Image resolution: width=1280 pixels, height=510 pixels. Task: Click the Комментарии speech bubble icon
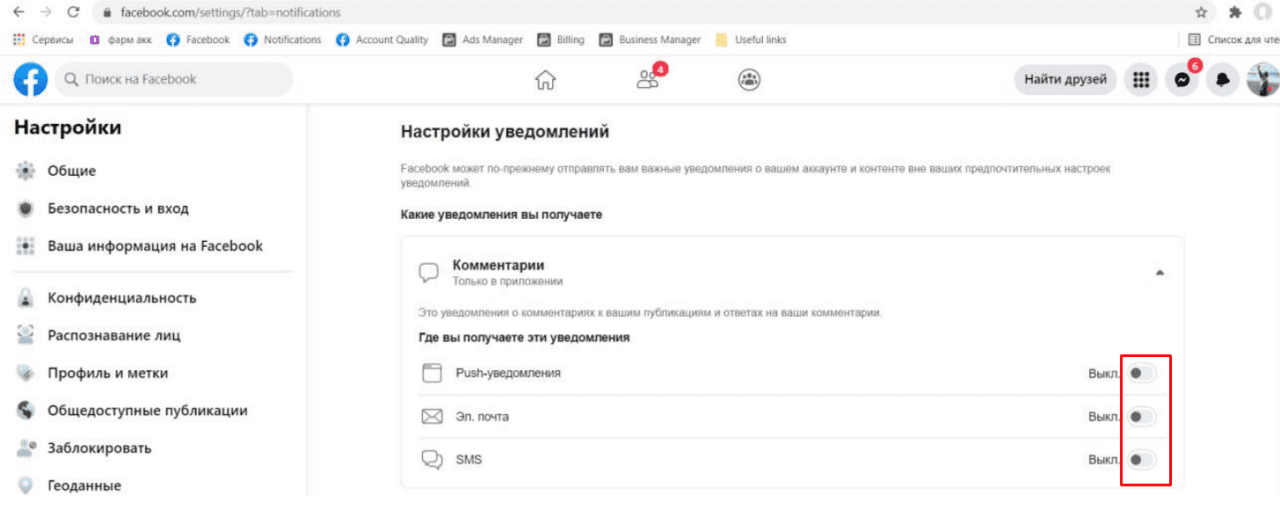(429, 272)
